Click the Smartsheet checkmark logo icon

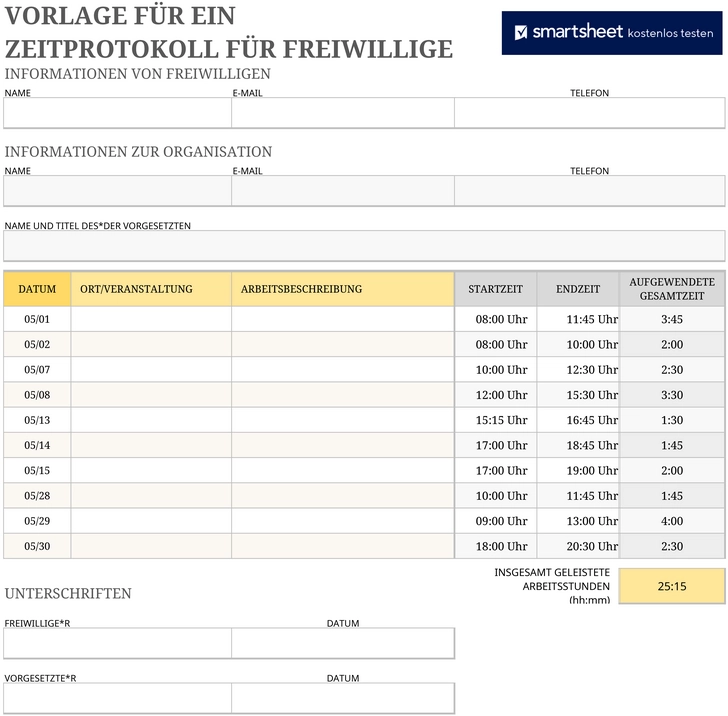point(521,33)
